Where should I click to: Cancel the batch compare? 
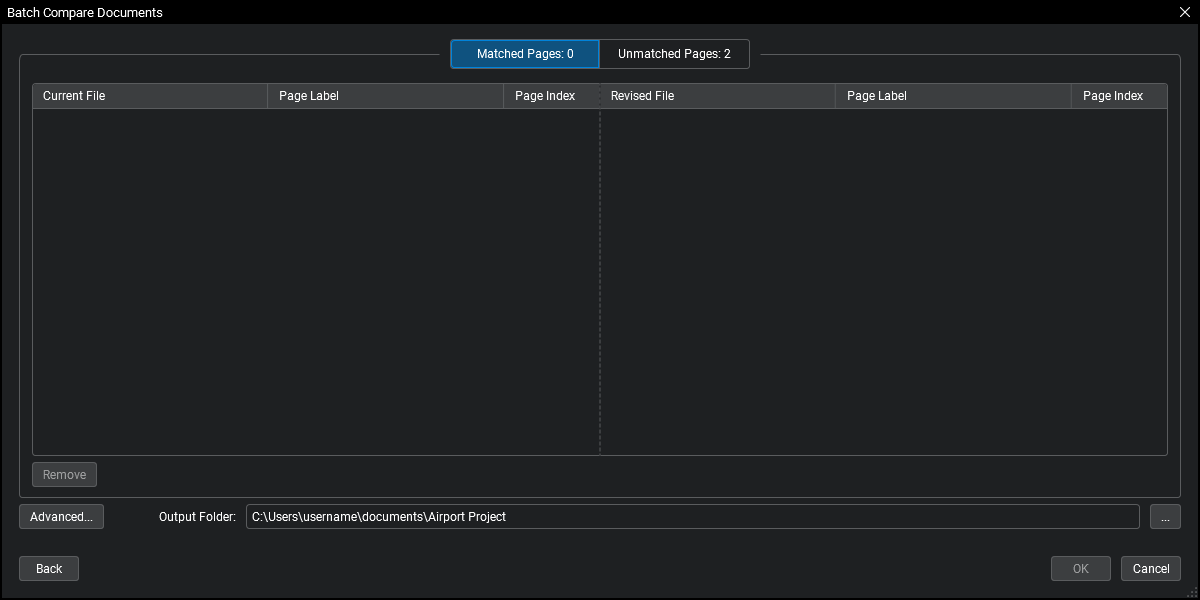pyautogui.click(x=1150, y=568)
